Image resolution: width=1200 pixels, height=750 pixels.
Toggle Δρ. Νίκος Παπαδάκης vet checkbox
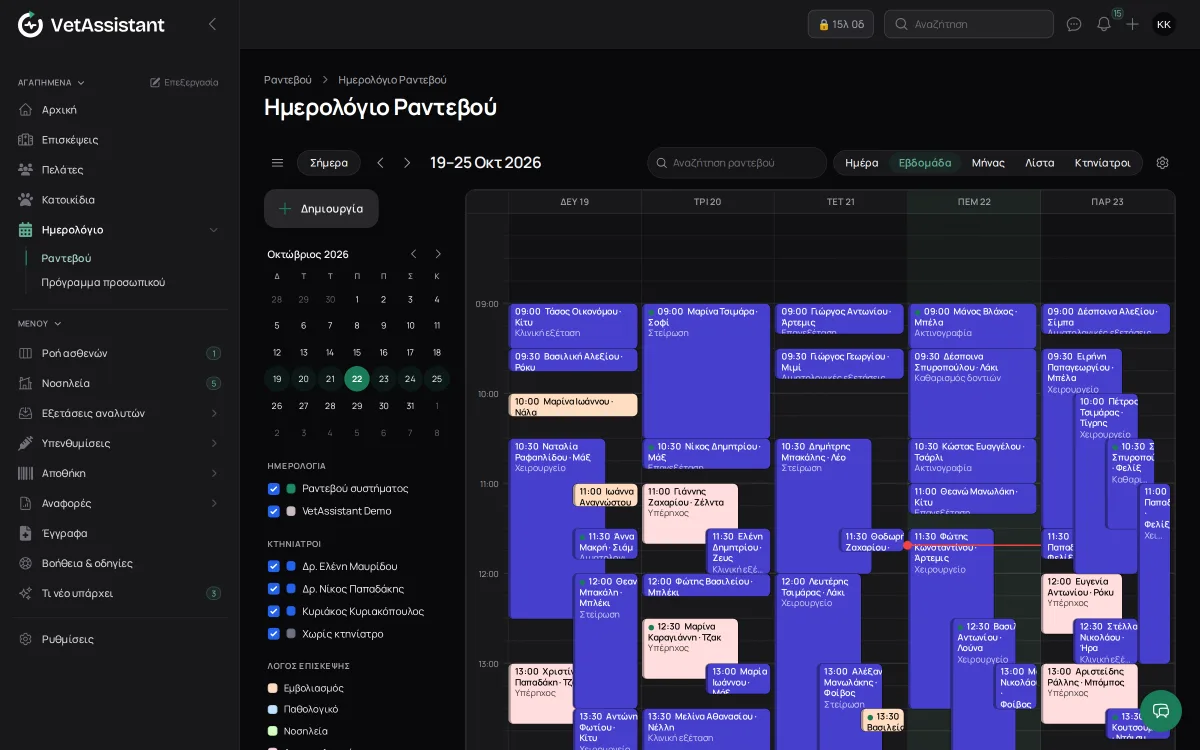[274, 589]
